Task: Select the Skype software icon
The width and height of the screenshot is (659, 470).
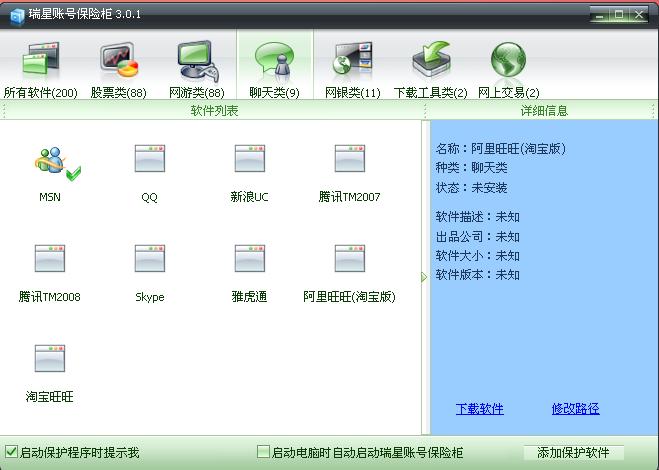Action: [150, 258]
